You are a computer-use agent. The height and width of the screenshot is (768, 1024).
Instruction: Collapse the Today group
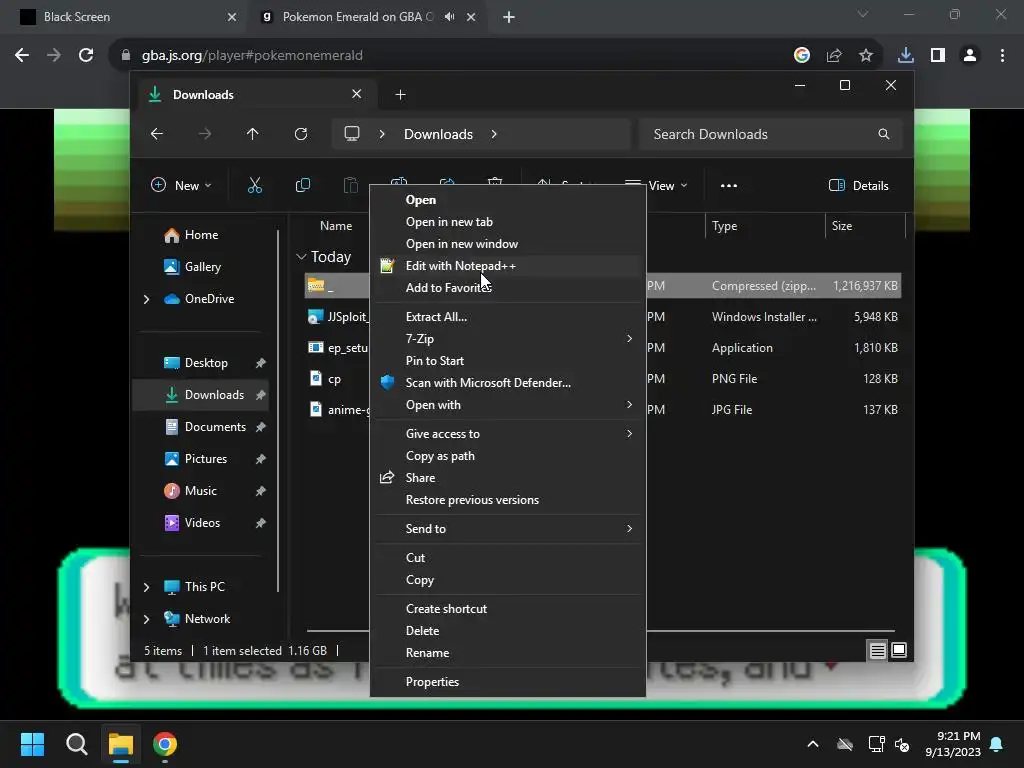coord(301,257)
